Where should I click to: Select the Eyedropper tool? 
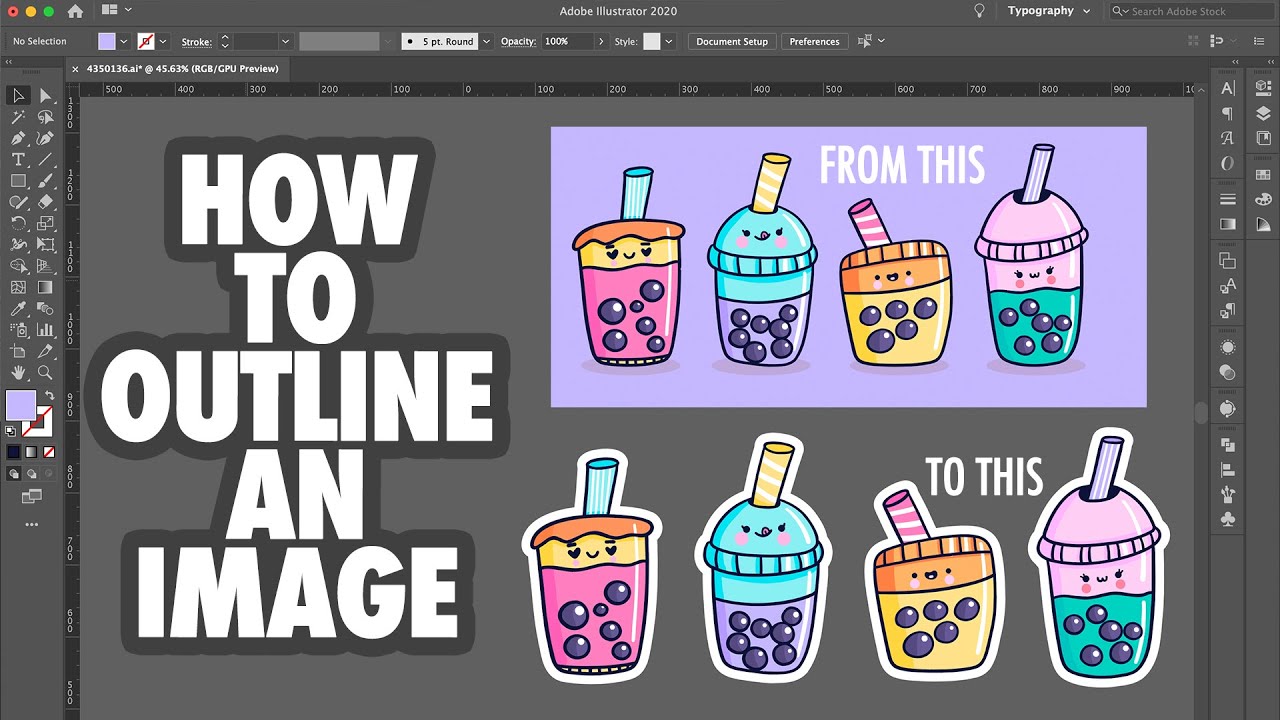tap(18, 308)
